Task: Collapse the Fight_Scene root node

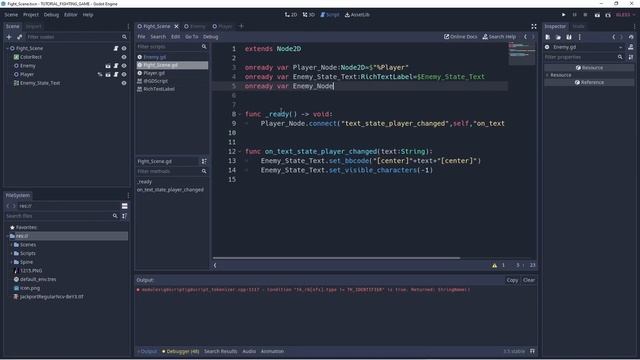Action: [7, 48]
